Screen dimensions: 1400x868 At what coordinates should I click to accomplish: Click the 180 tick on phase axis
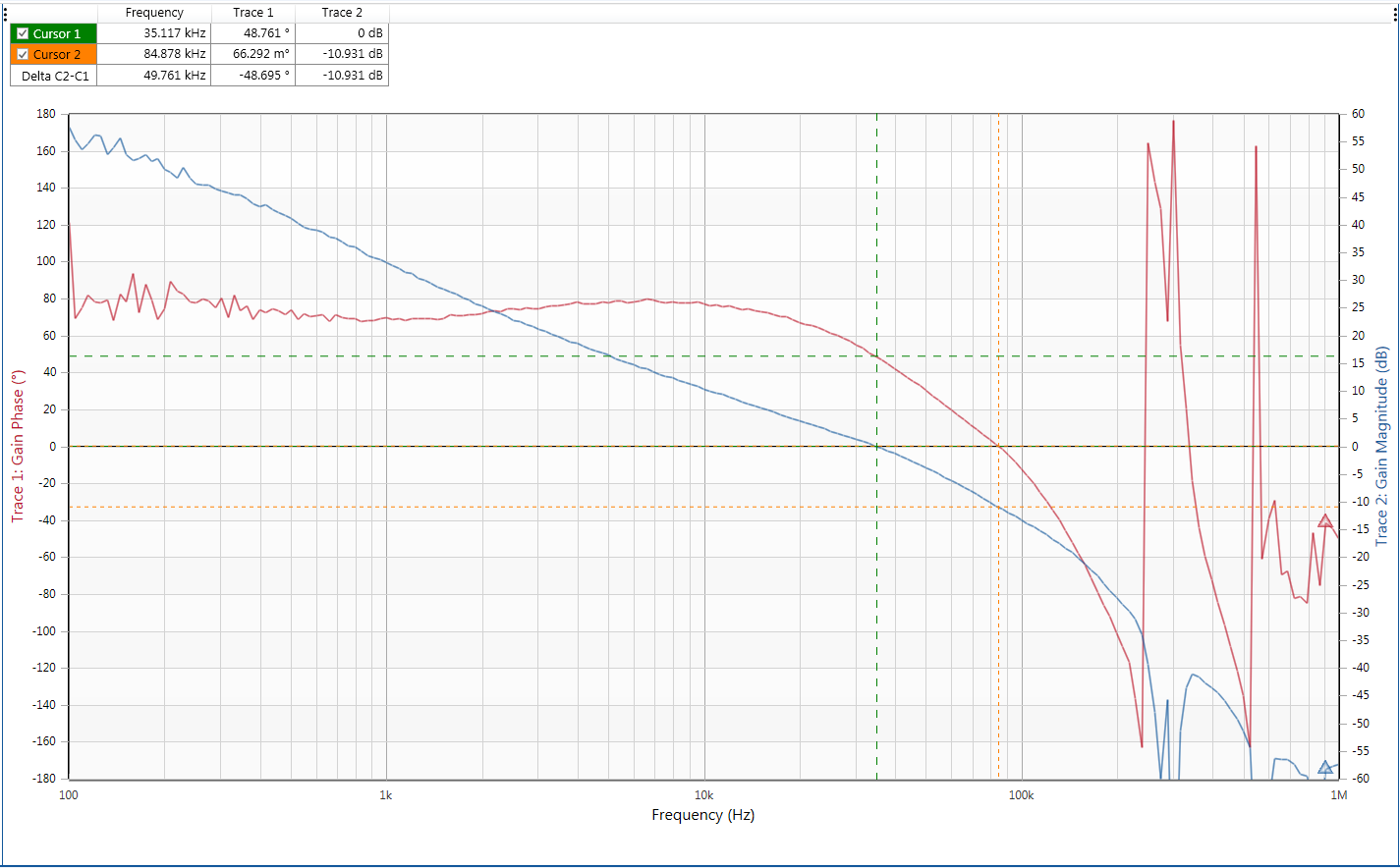pos(46,114)
